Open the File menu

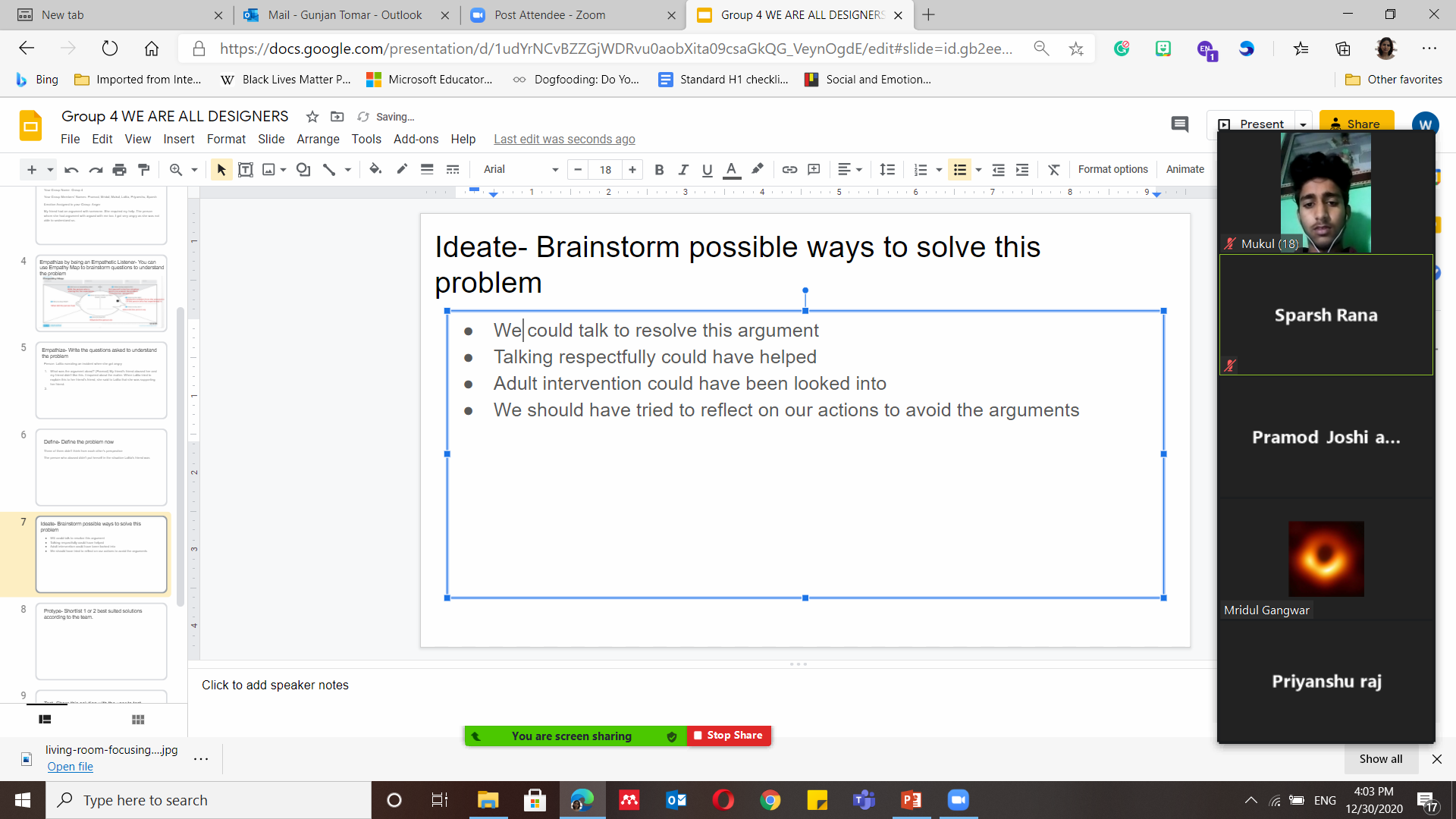tap(70, 140)
